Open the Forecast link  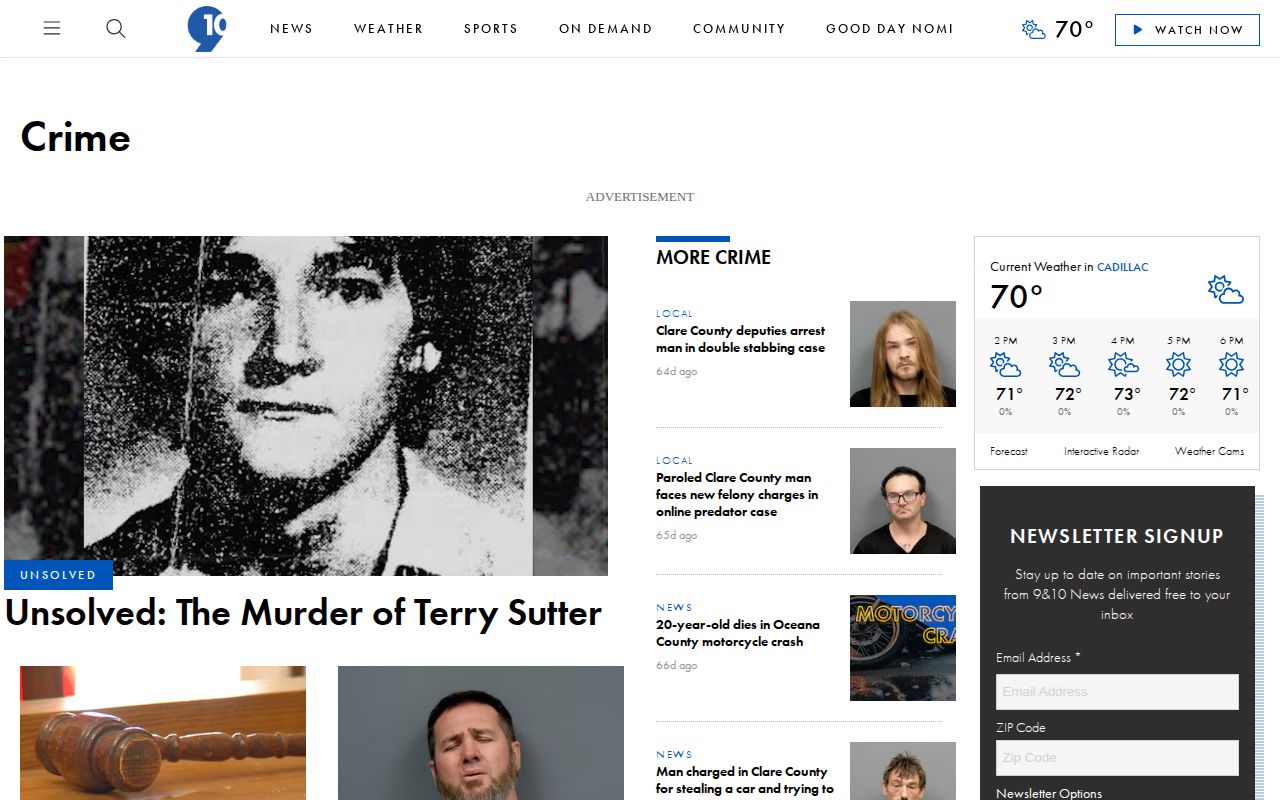(1009, 451)
